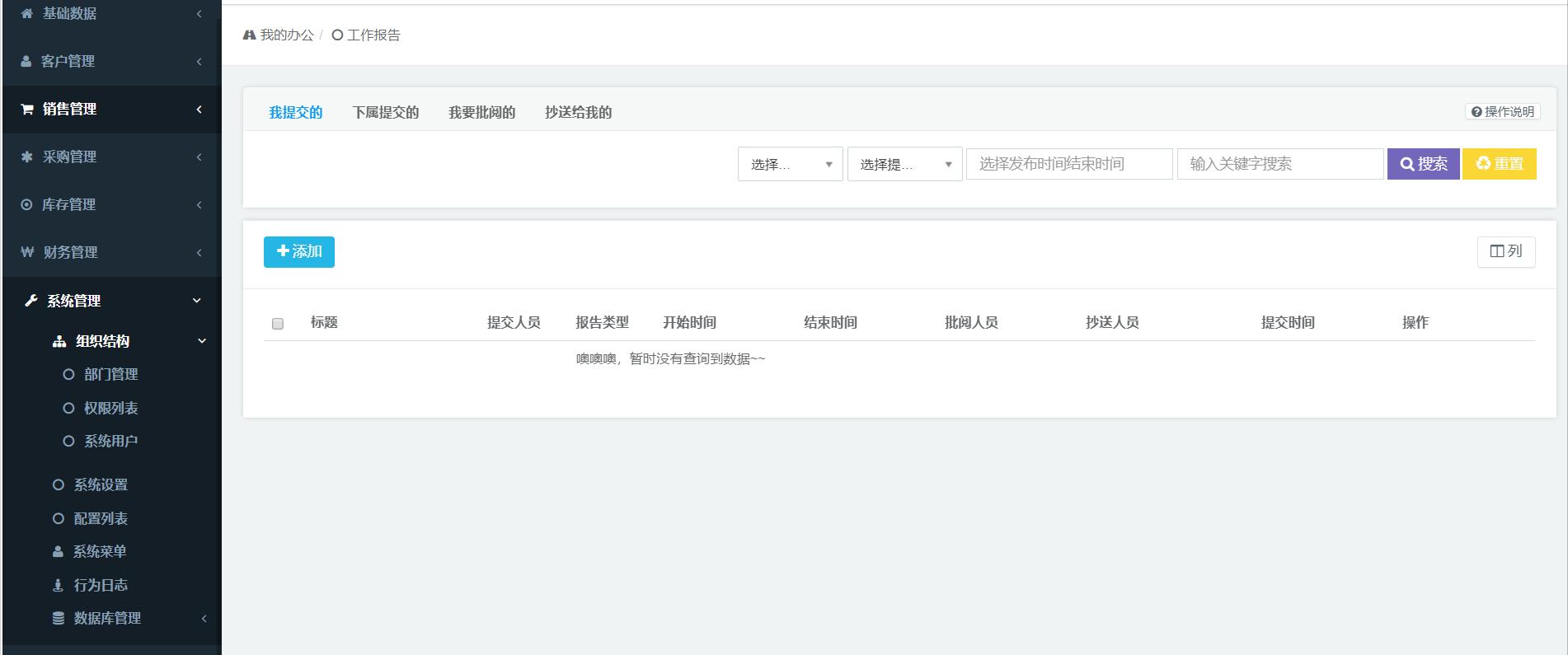Open 配置列表 in the sidebar

(x=101, y=518)
